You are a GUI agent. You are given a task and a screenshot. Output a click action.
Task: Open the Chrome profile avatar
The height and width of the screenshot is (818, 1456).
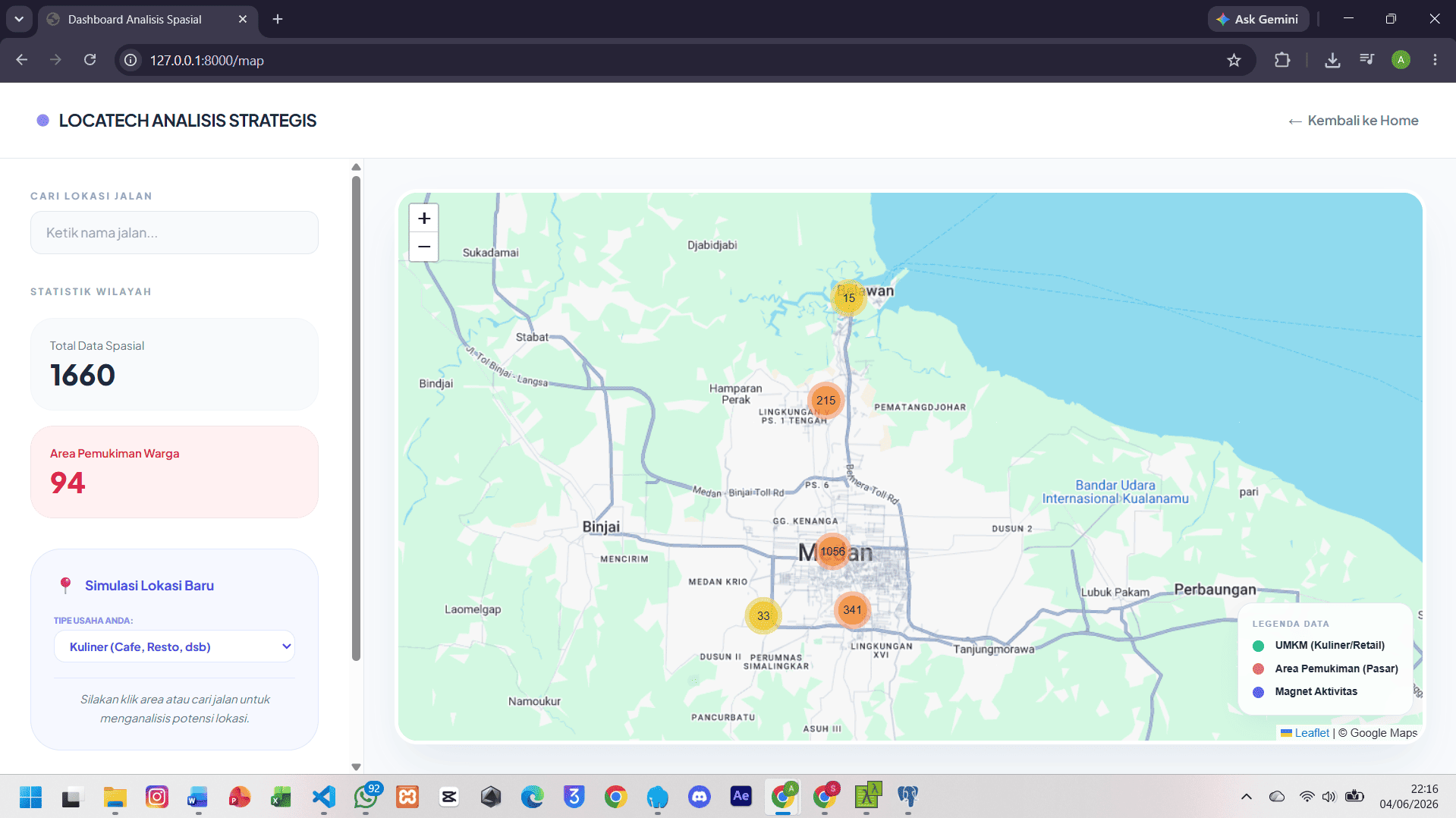[x=1401, y=60]
